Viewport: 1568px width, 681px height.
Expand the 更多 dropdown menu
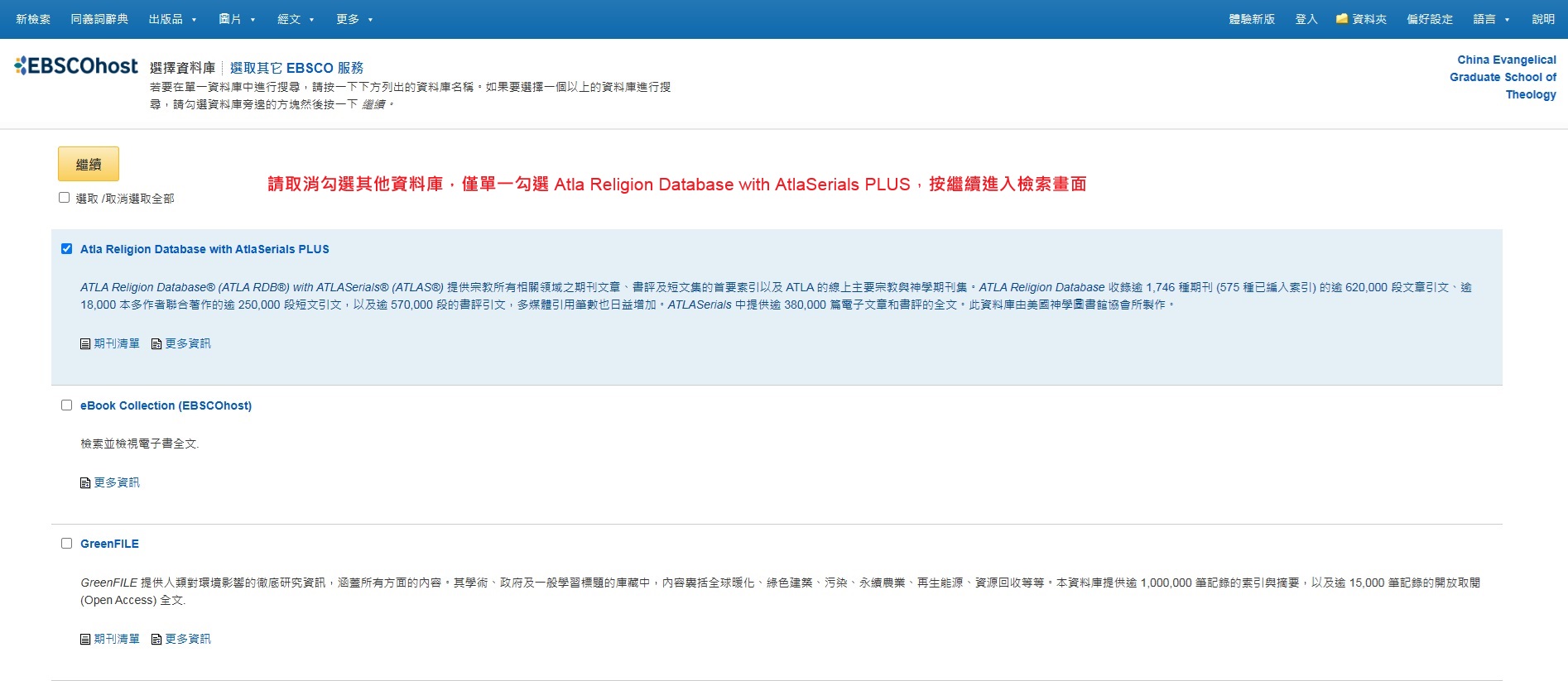[x=354, y=19]
